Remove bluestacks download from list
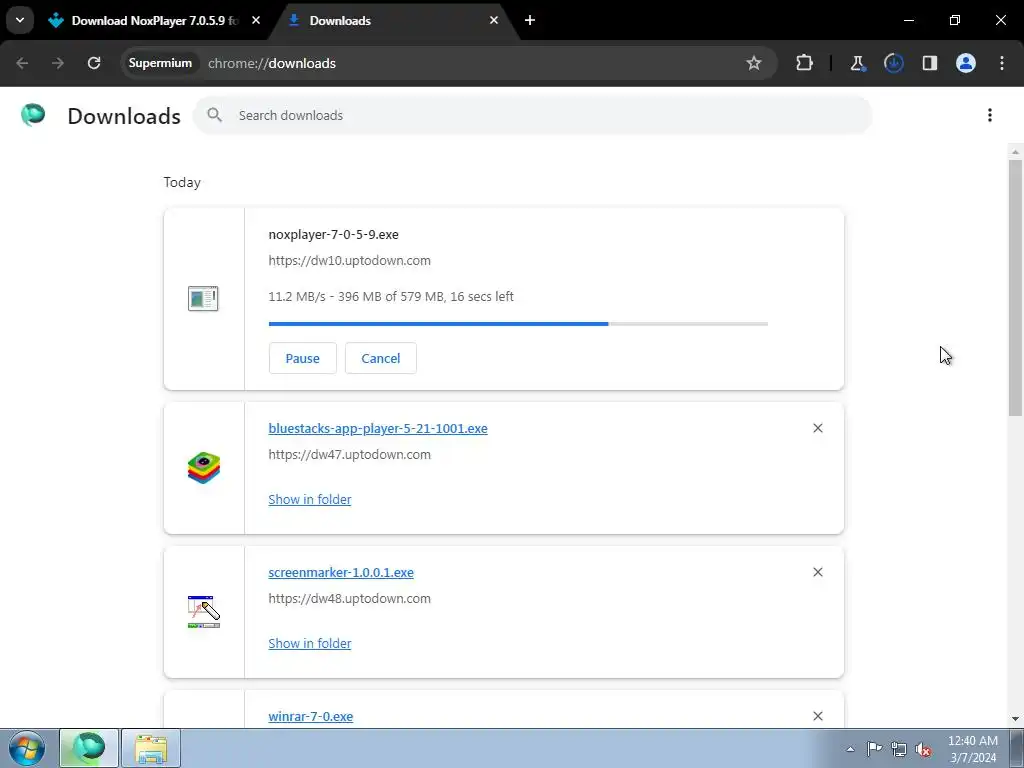Screen dimensions: 1024x768 [x=818, y=428]
